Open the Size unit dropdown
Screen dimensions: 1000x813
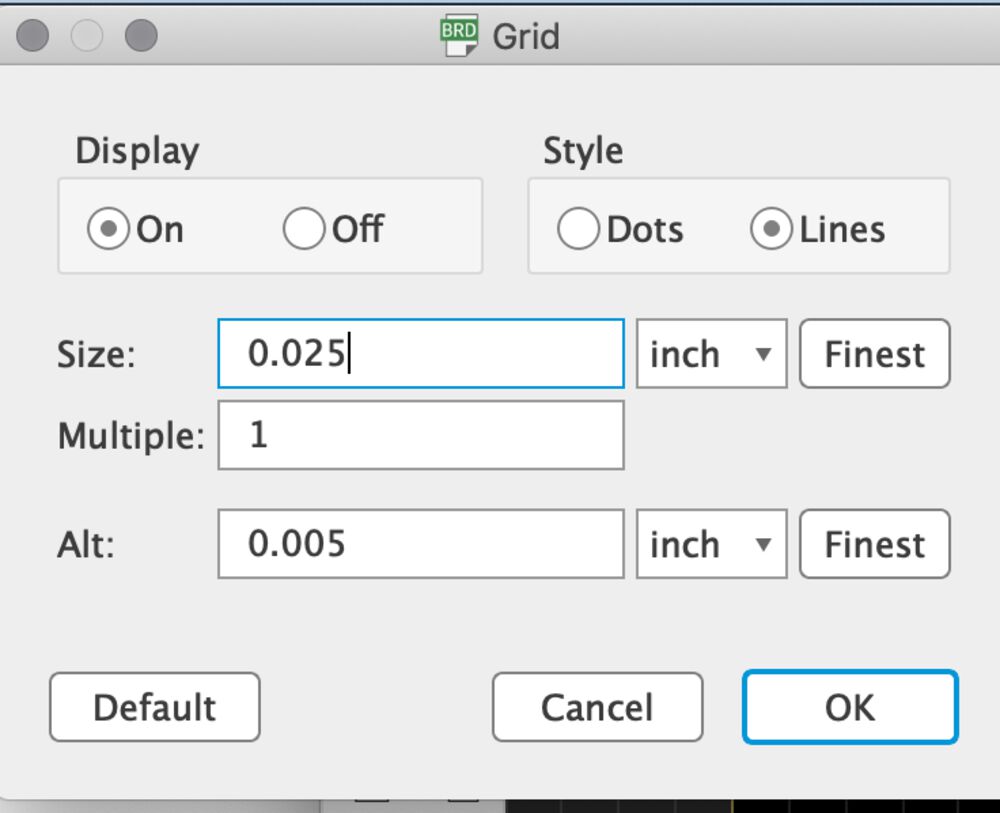click(x=711, y=354)
